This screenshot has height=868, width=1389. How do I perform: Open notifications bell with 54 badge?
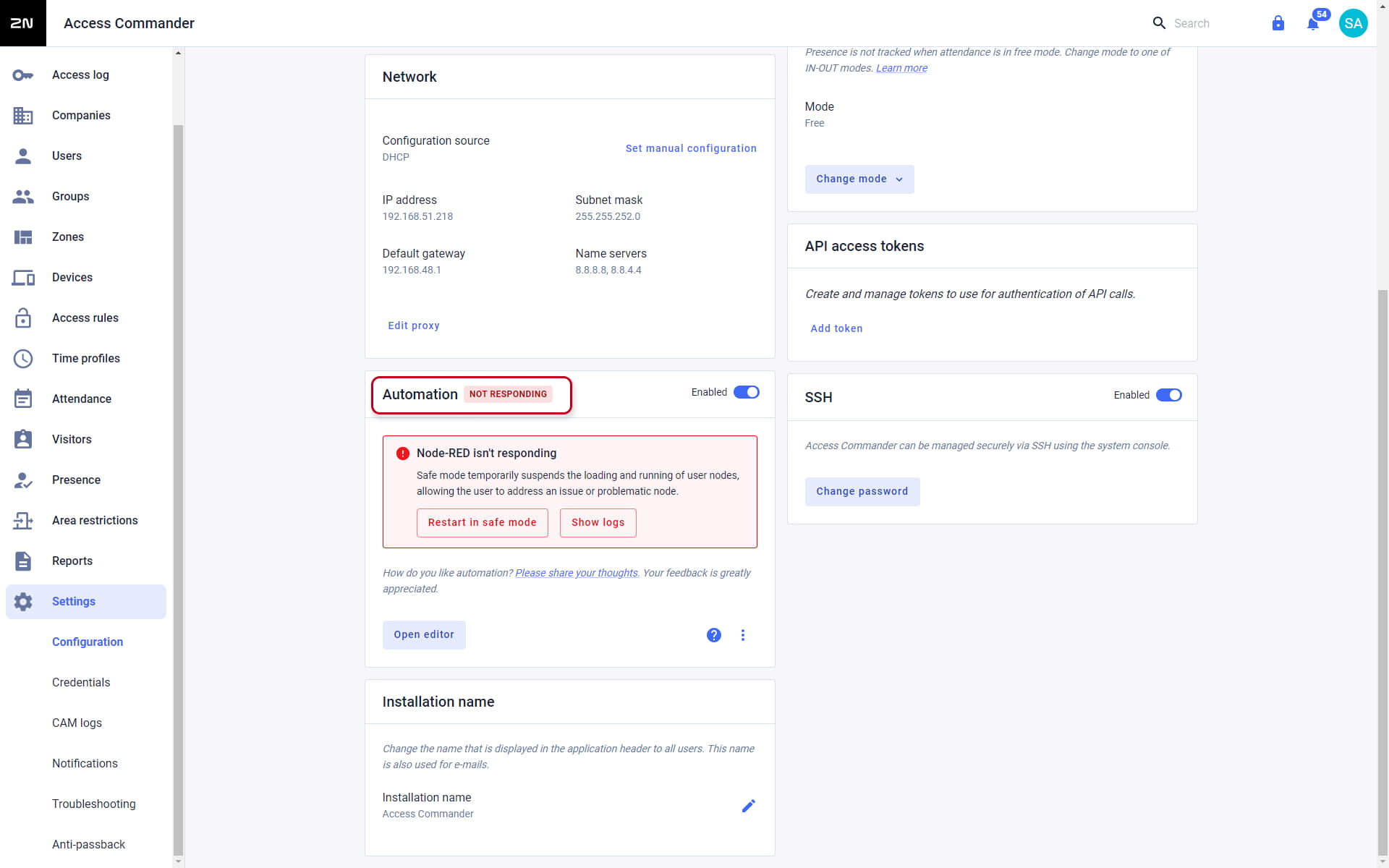1314,23
